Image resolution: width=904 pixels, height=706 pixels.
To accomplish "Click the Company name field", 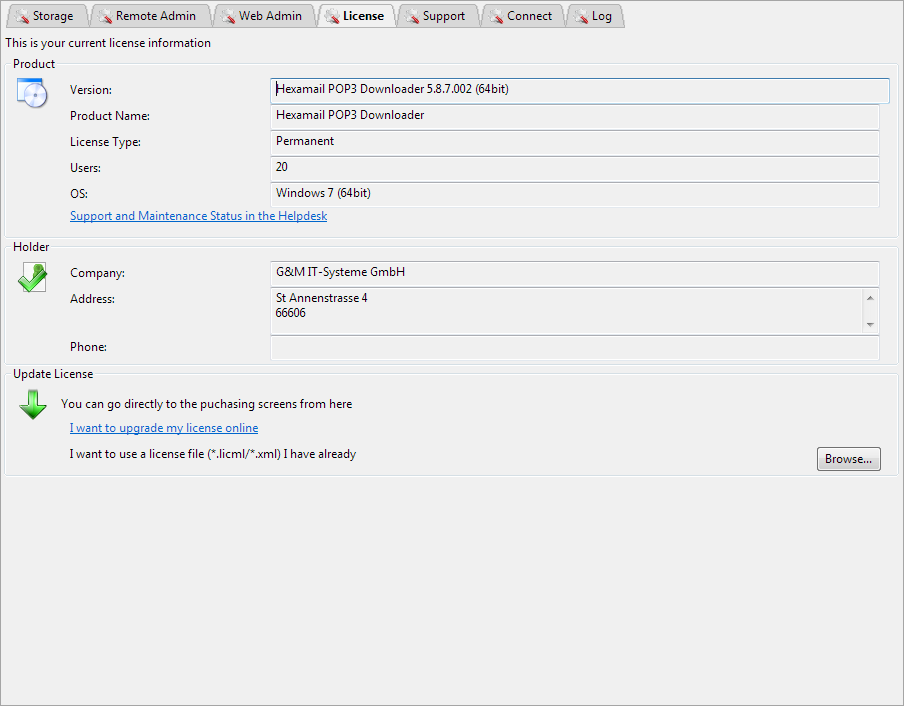I will point(575,273).
